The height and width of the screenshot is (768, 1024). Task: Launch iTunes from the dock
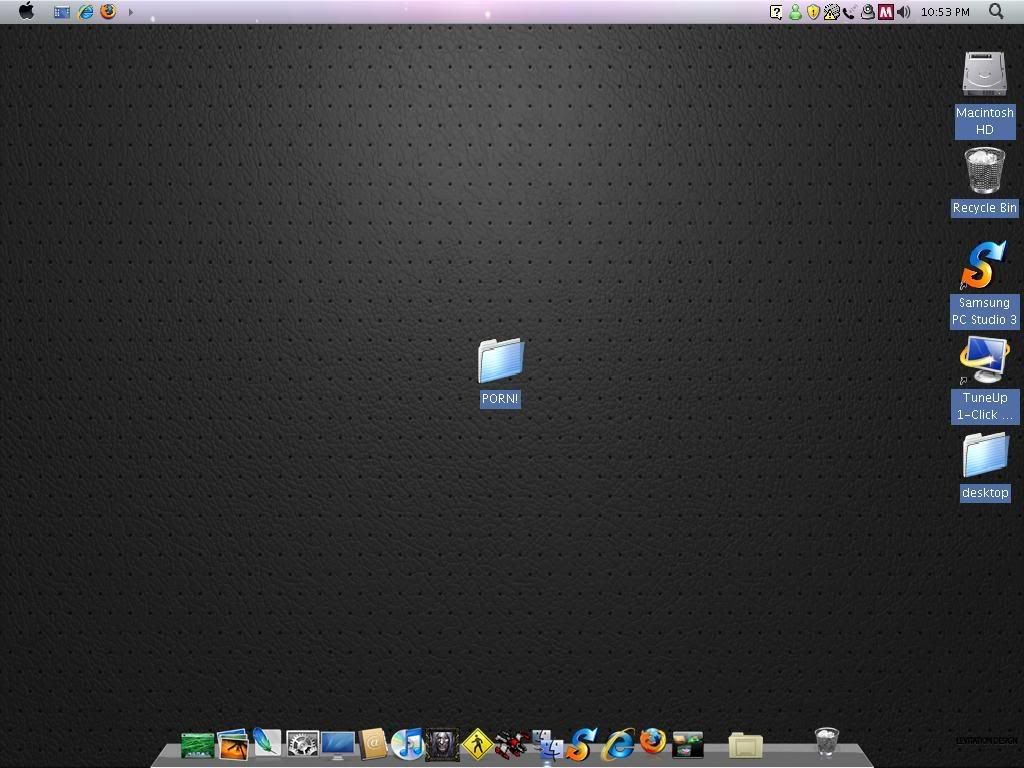click(407, 743)
